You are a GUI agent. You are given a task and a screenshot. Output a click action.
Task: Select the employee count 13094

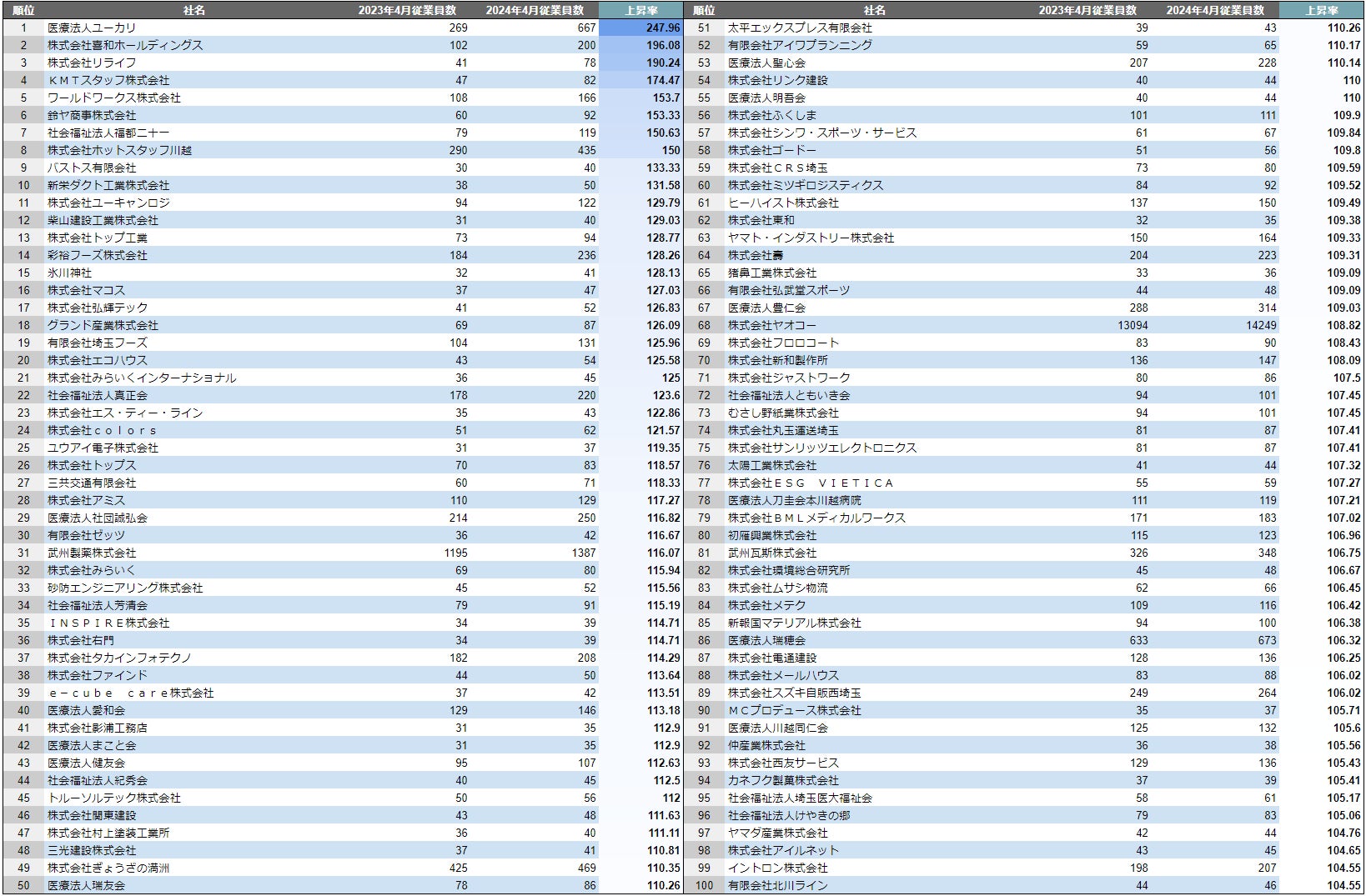point(1132,325)
